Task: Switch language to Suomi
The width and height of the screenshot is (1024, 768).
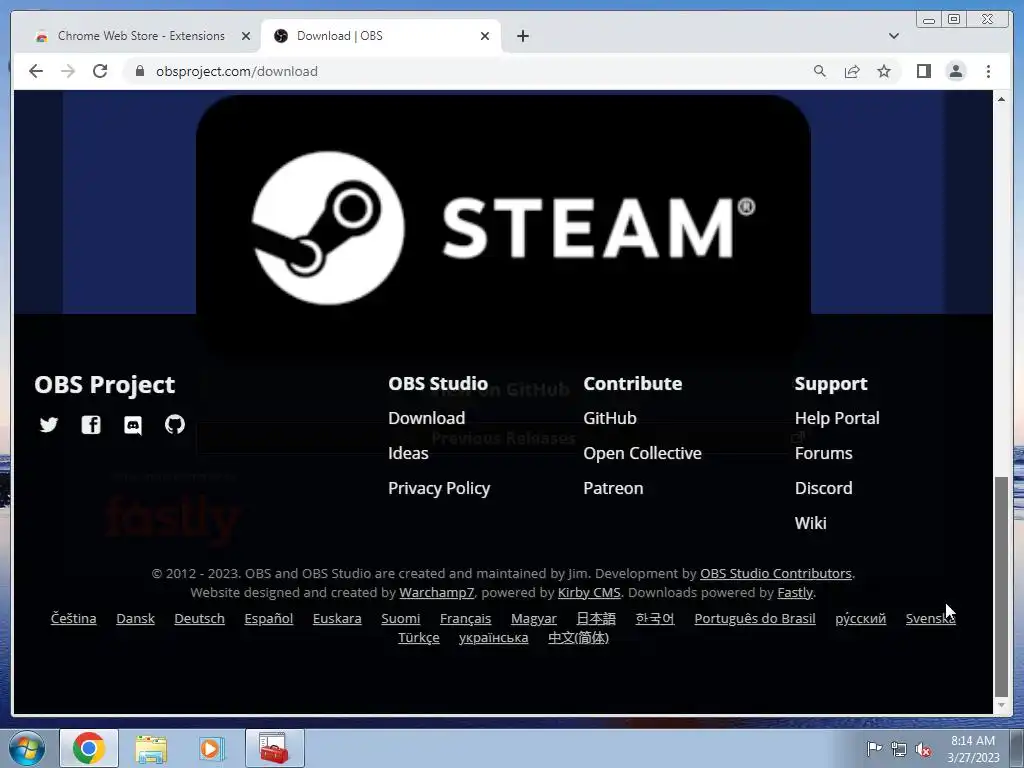Action: (400, 618)
